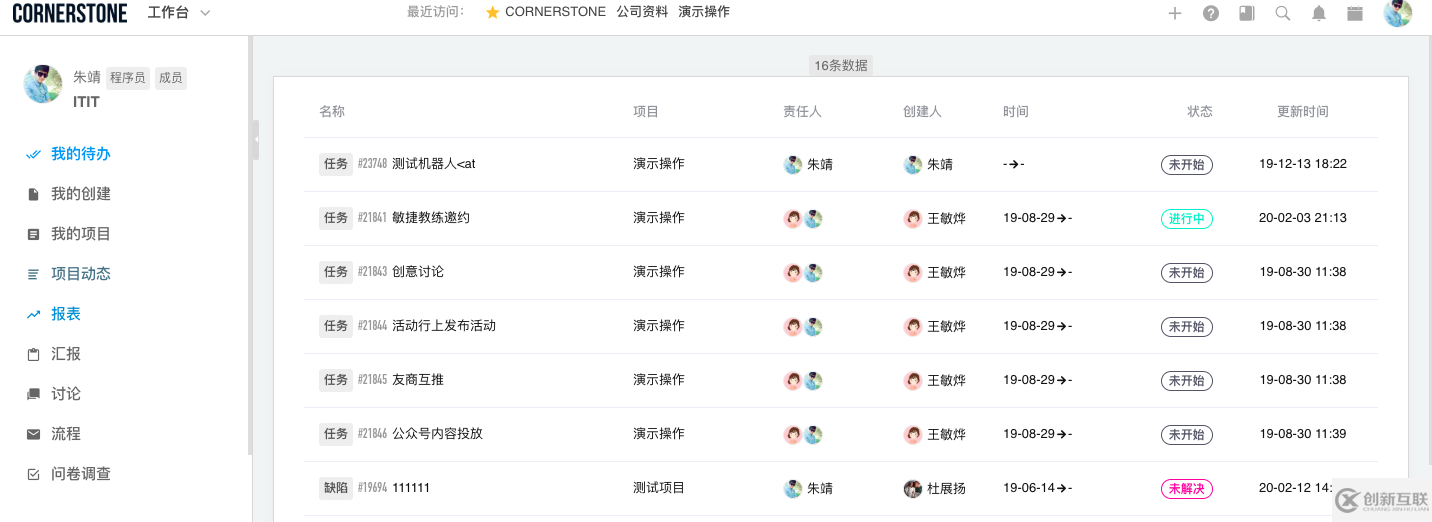This screenshot has height=522, width=1432.
Task: Go to 项目动态 in the sidebar
Action: pos(80,274)
